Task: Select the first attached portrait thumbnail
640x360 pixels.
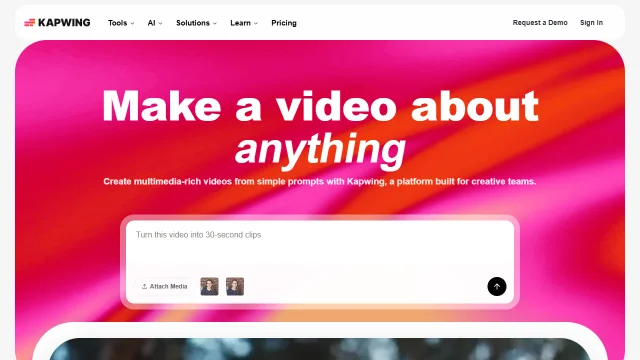Action: pyautogui.click(x=209, y=287)
